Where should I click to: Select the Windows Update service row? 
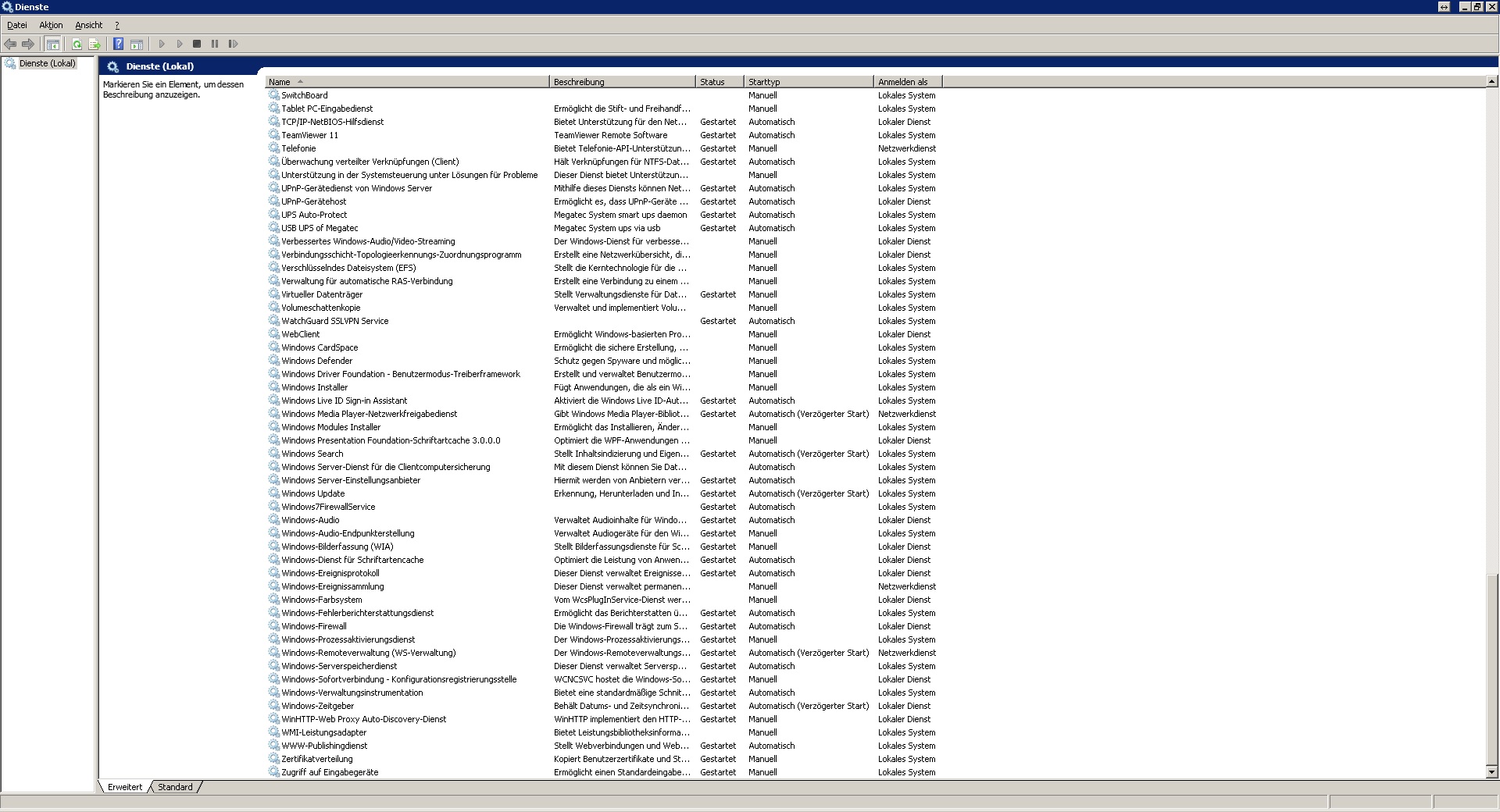312,493
